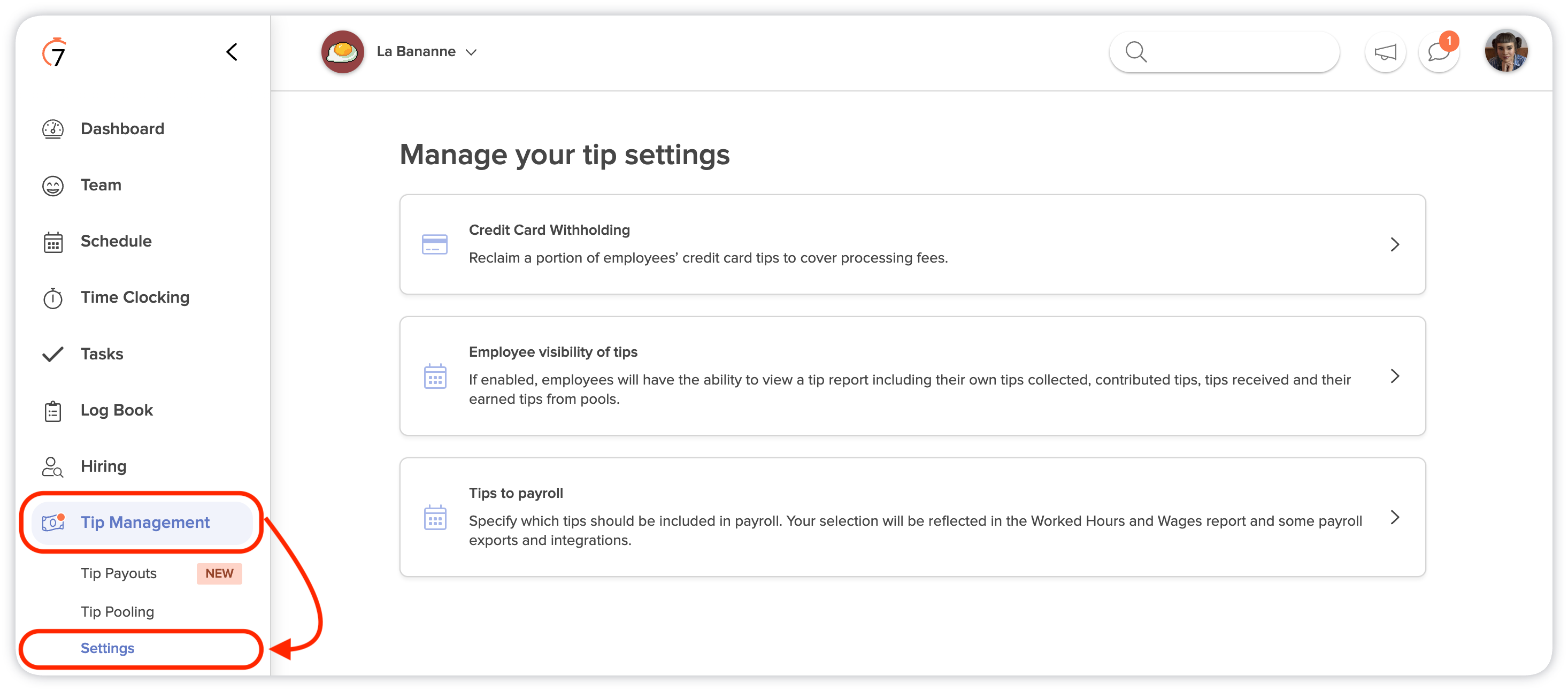Click the 'Specify which tips should be included' text
Image resolution: width=1568 pixels, height=691 pixels.
[x=915, y=531]
